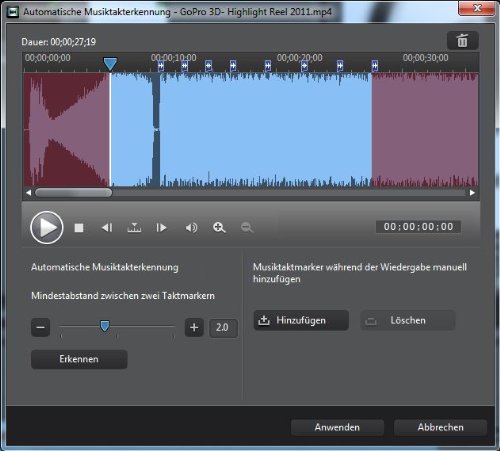Step to the next frame

pos(161,228)
